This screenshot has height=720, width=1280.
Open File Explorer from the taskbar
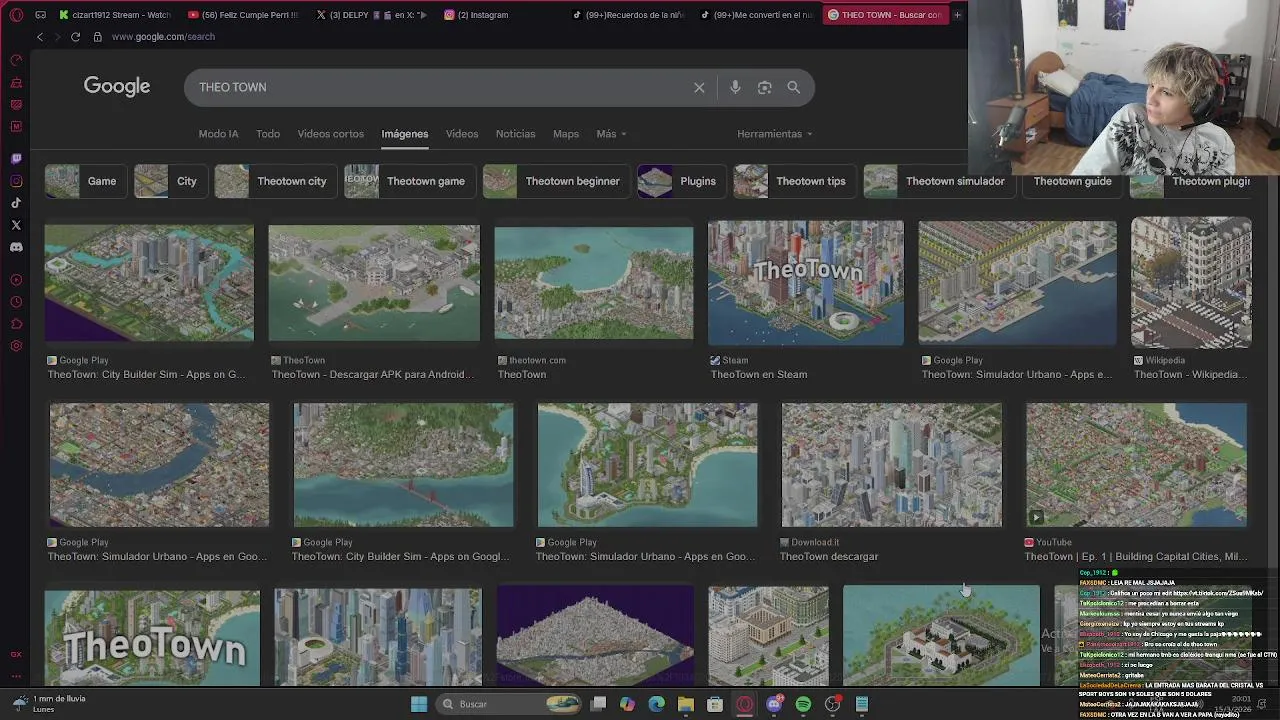point(686,704)
